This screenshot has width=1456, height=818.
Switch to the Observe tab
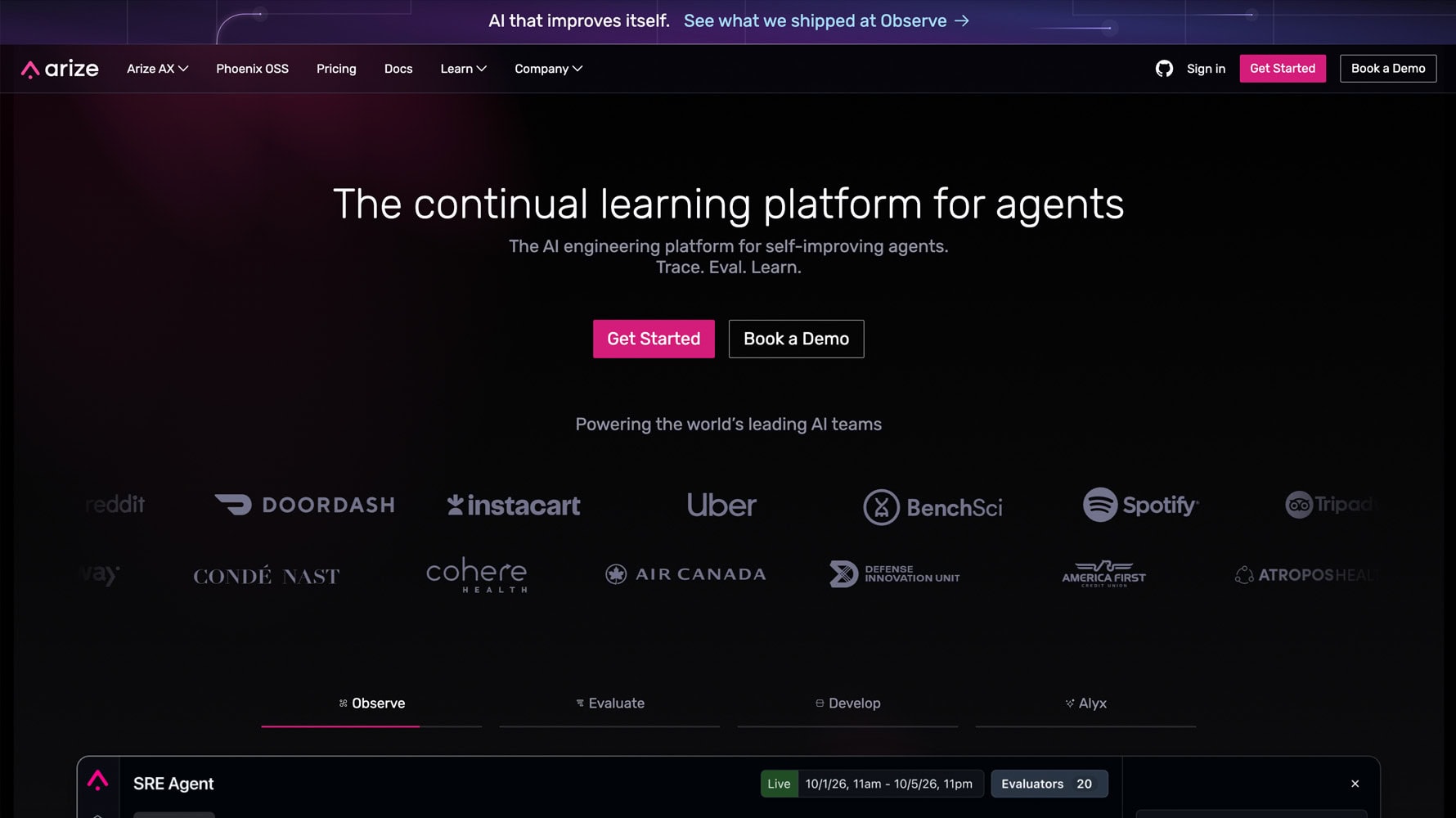point(371,703)
